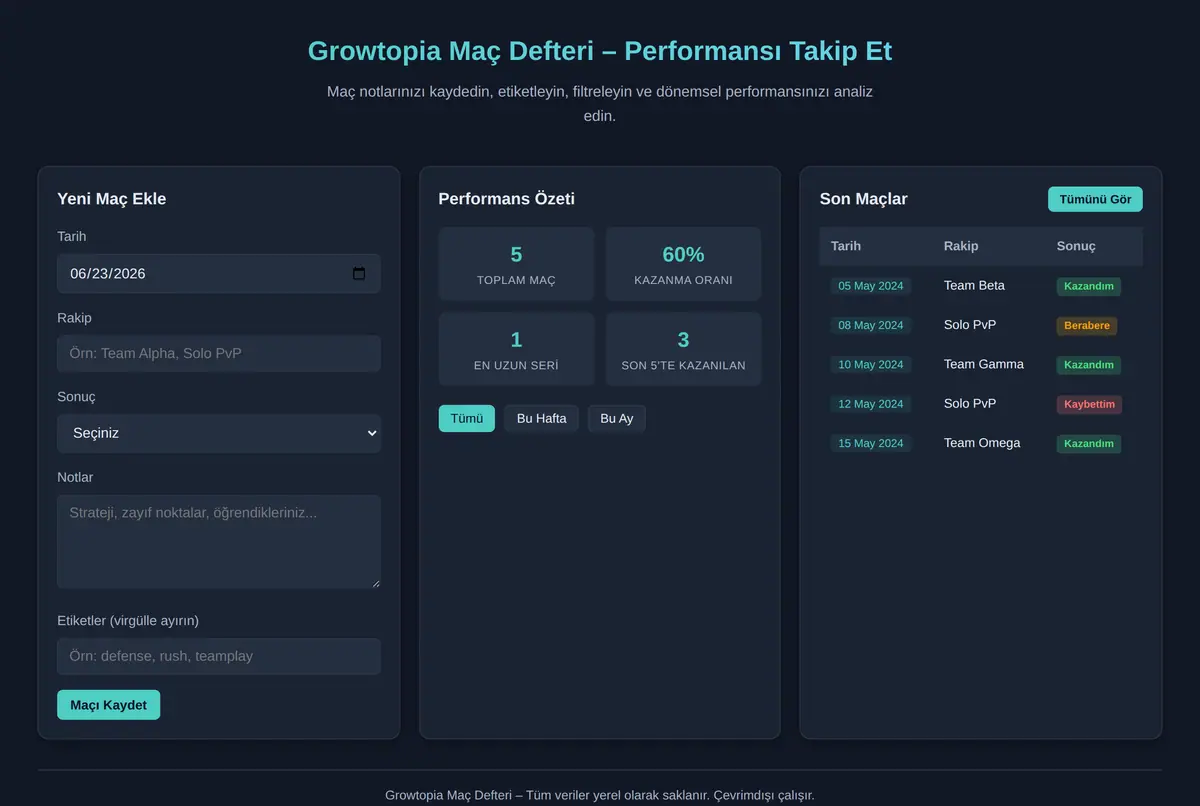Click the footer text about local storage
Screen dimensions: 1200x806
[x=600, y=795]
